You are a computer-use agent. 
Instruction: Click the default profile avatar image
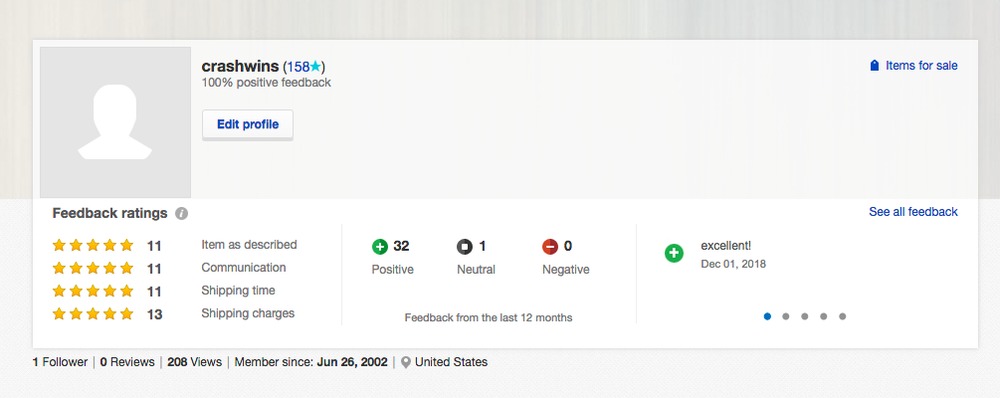115,122
